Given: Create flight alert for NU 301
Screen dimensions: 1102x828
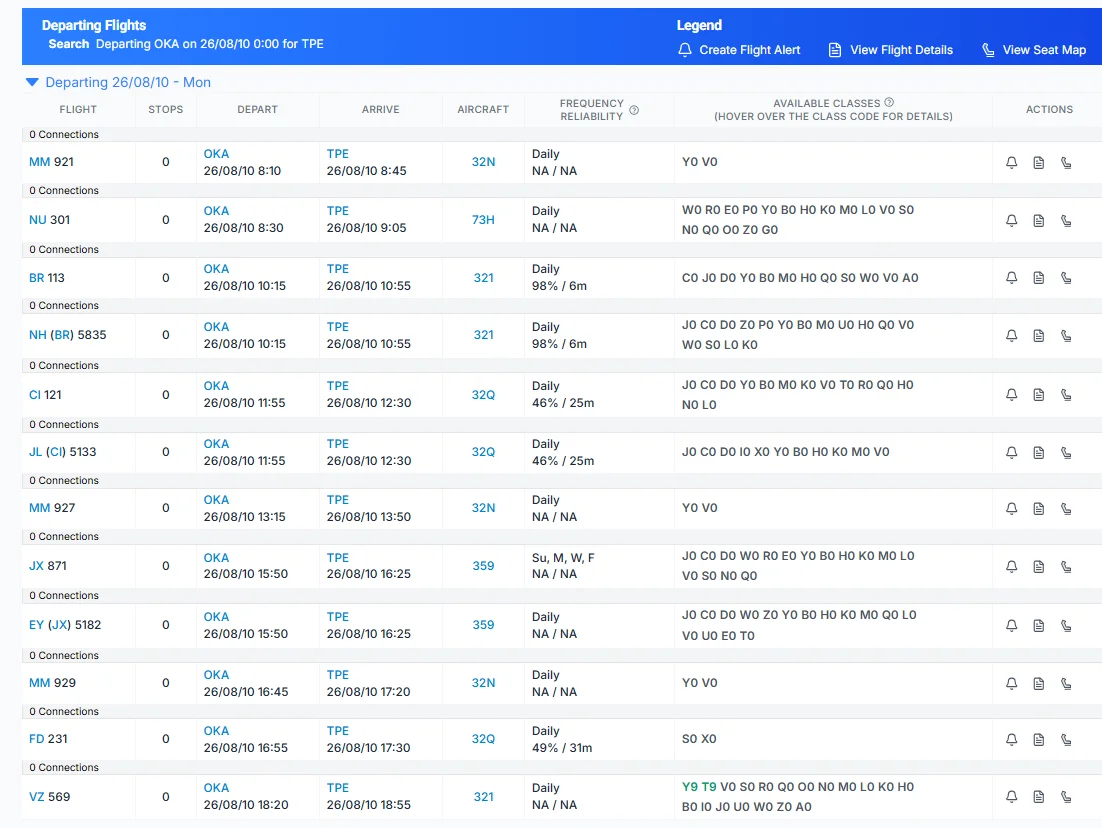Looking at the screenshot, I should [x=1011, y=220].
